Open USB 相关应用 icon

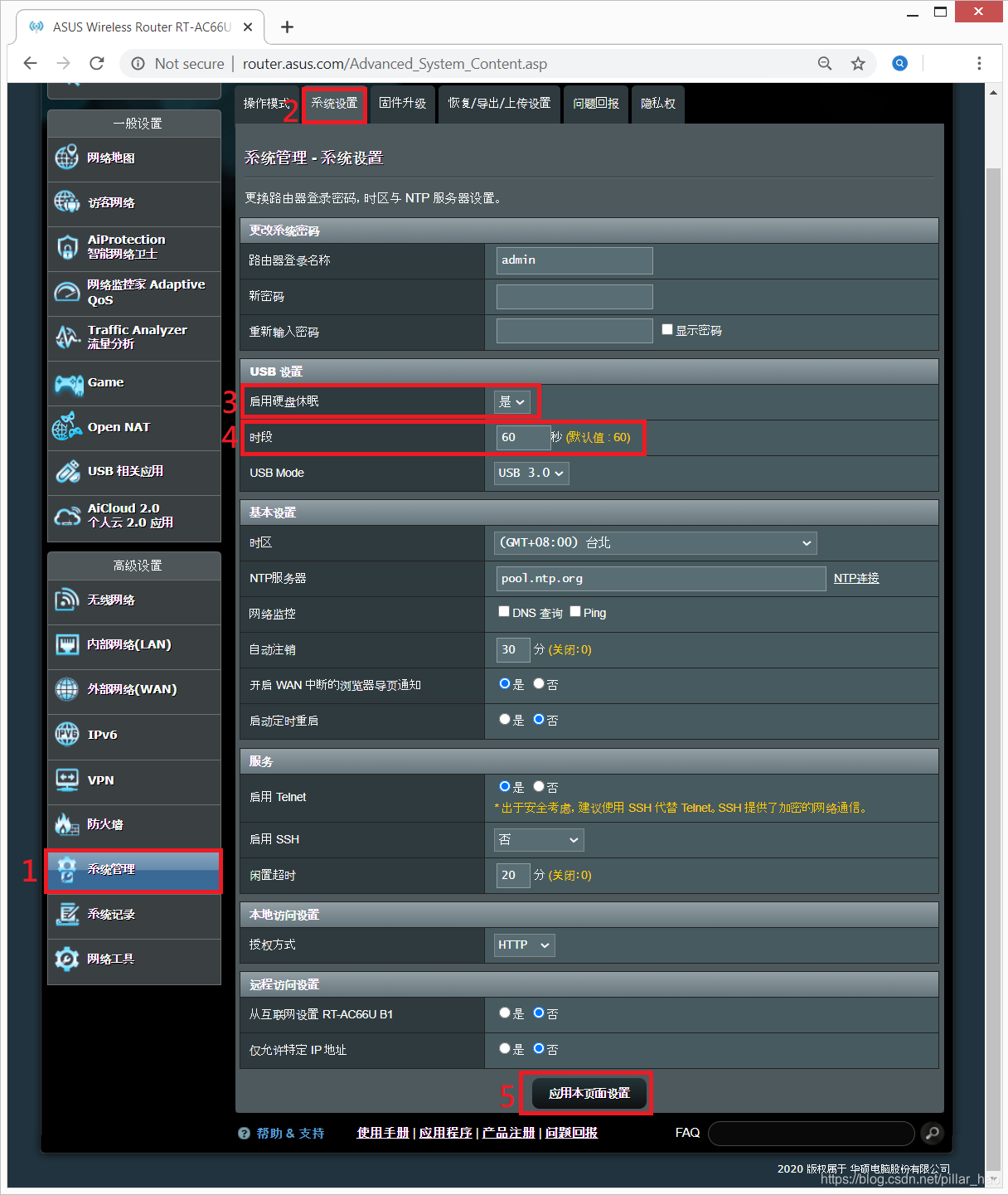pyautogui.click(x=68, y=471)
